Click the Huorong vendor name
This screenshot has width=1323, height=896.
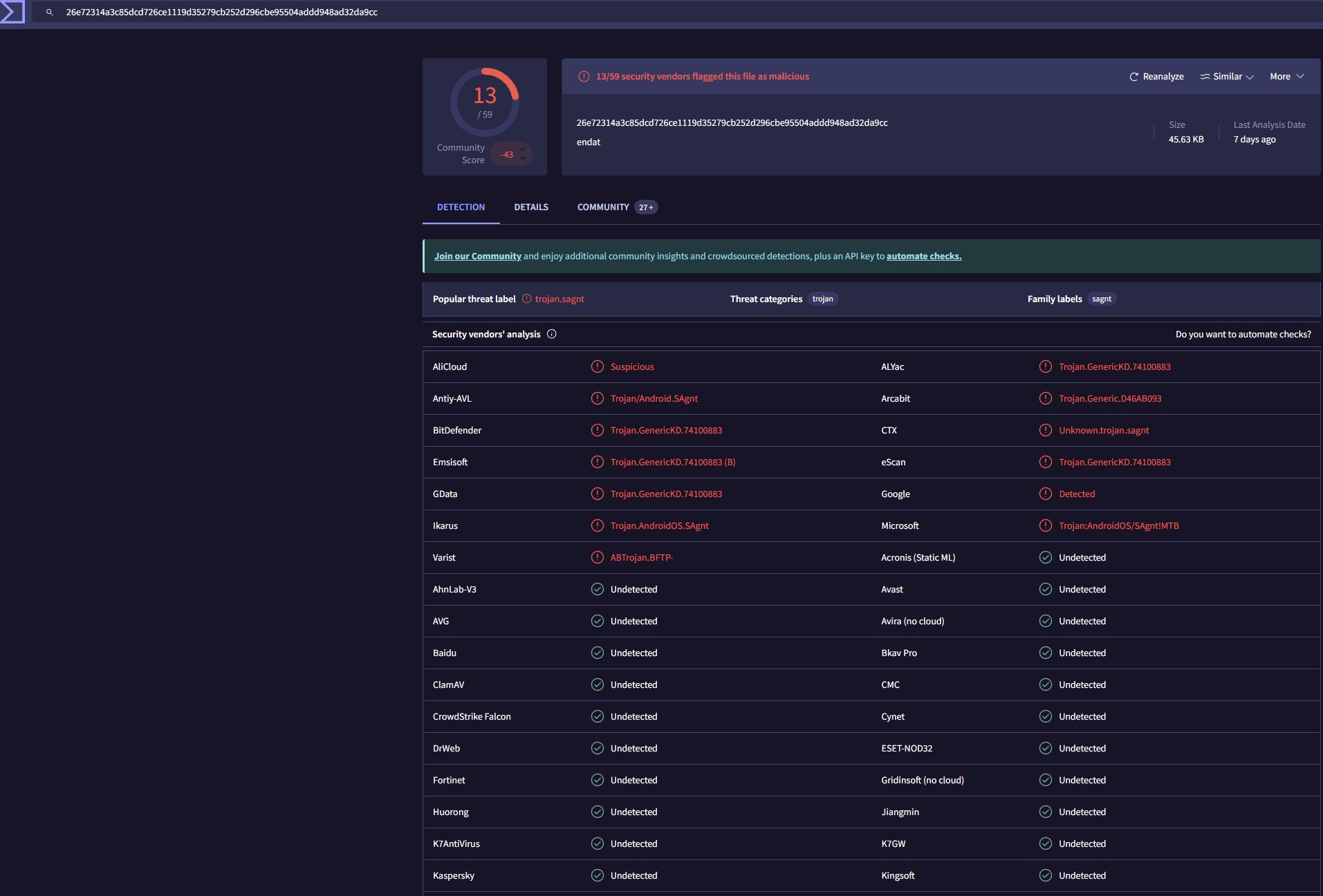click(450, 812)
